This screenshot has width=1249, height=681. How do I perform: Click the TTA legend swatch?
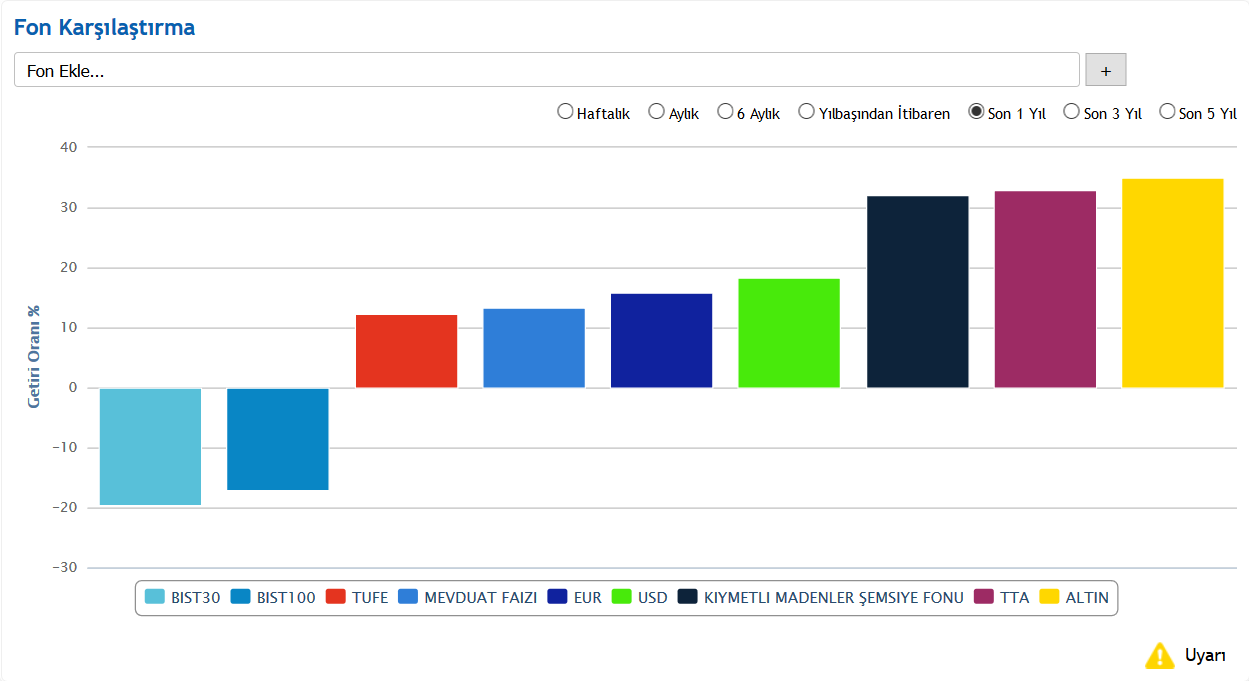(x=984, y=597)
